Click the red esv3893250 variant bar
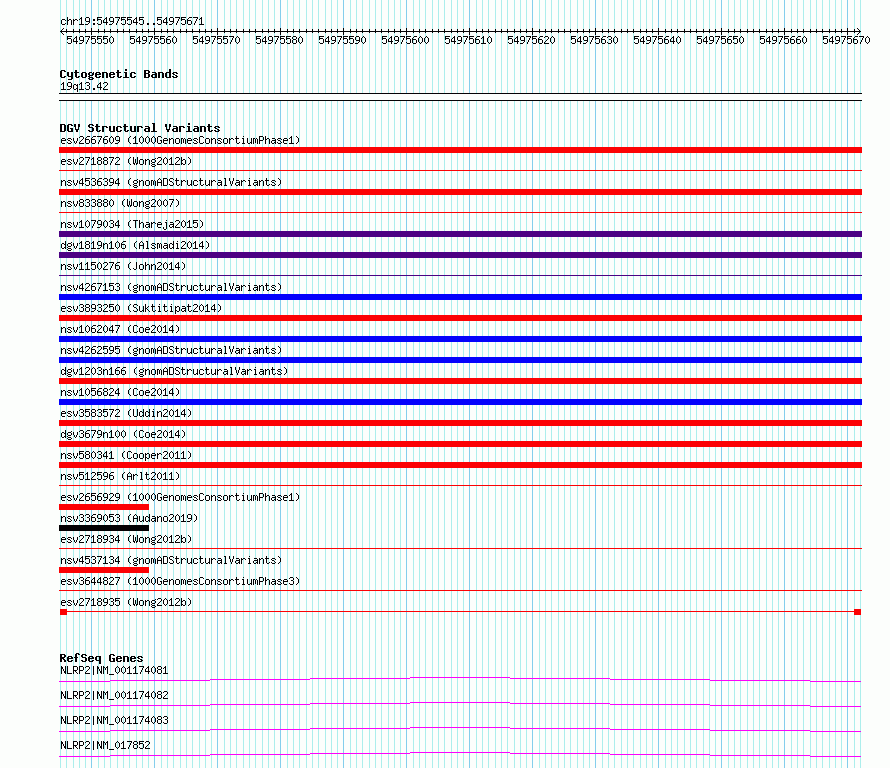Viewport: 890px width, 768px height. pyautogui.click(x=460, y=318)
